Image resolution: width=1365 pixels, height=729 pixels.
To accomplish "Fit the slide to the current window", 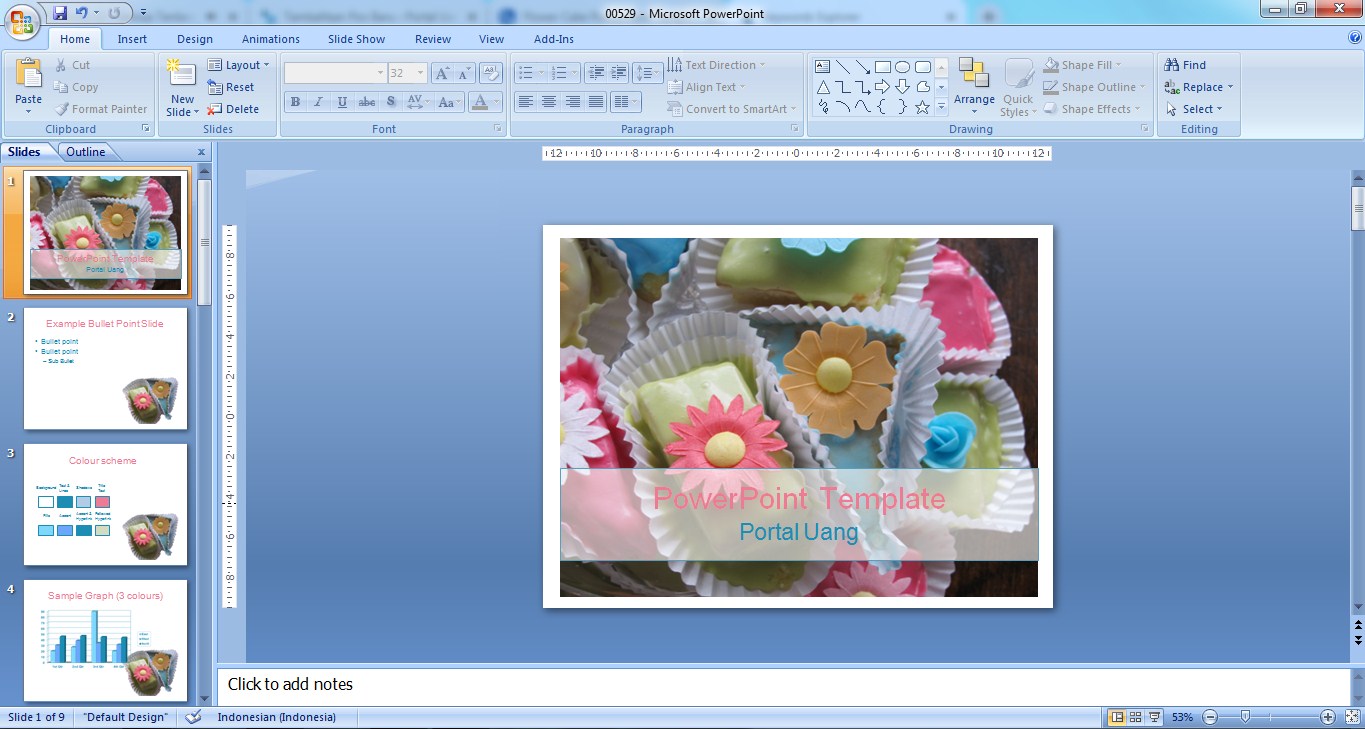I will click(x=1353, y=717).
